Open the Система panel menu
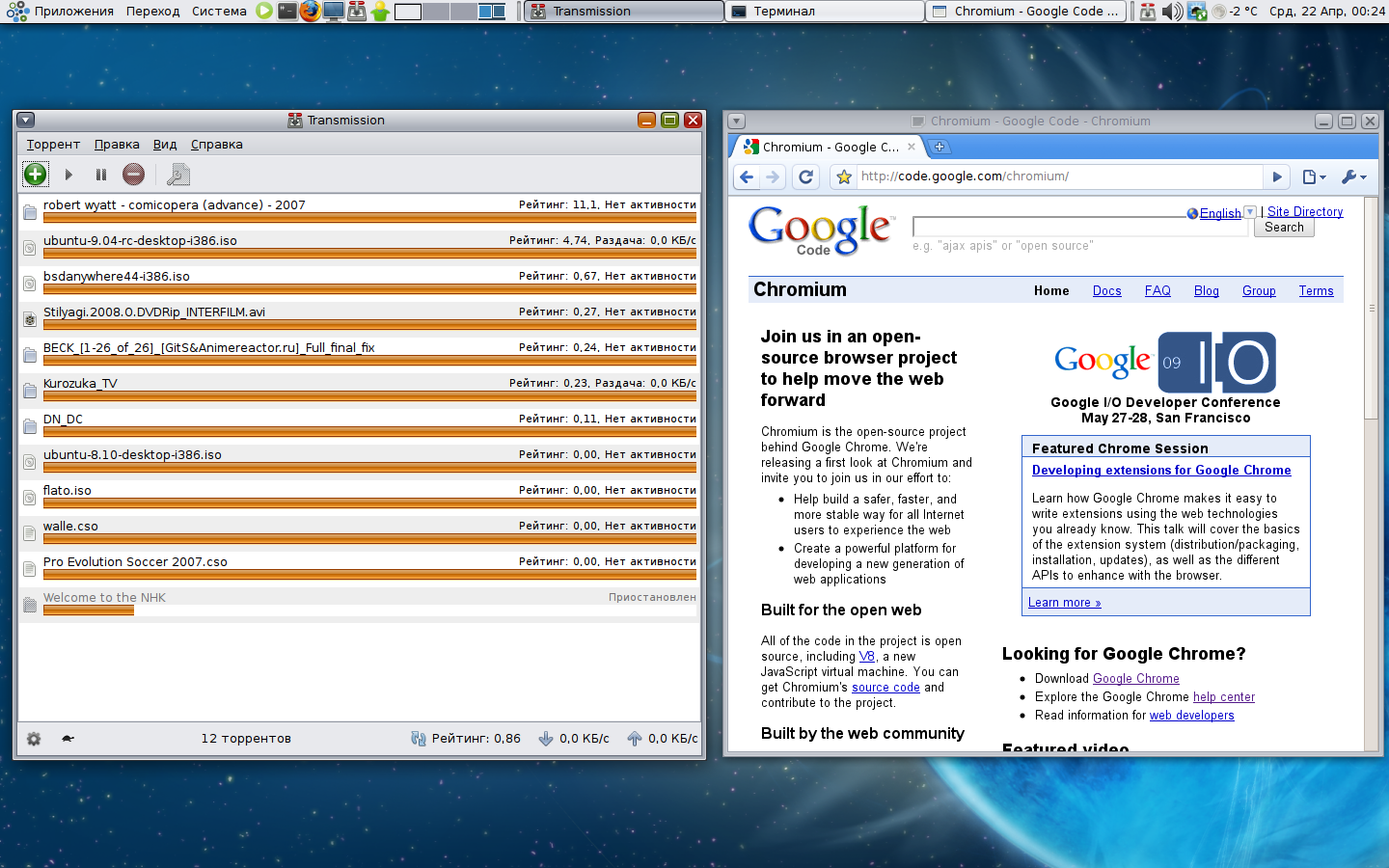 [x=219, y=12]
